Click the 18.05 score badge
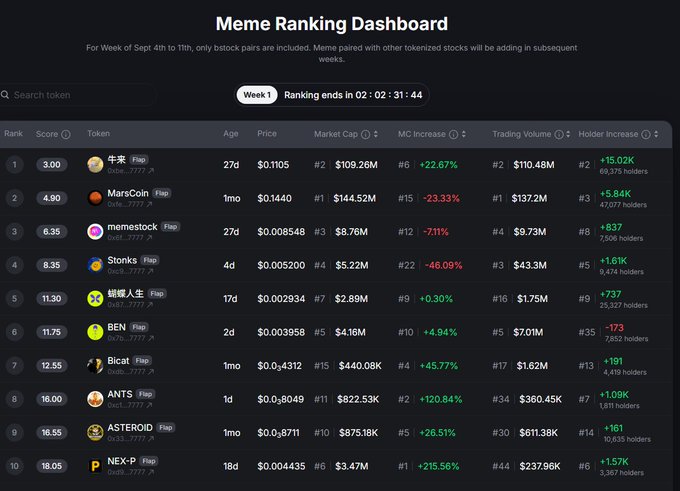The height and width of the screenshot is (491, 680). point(52,466)
